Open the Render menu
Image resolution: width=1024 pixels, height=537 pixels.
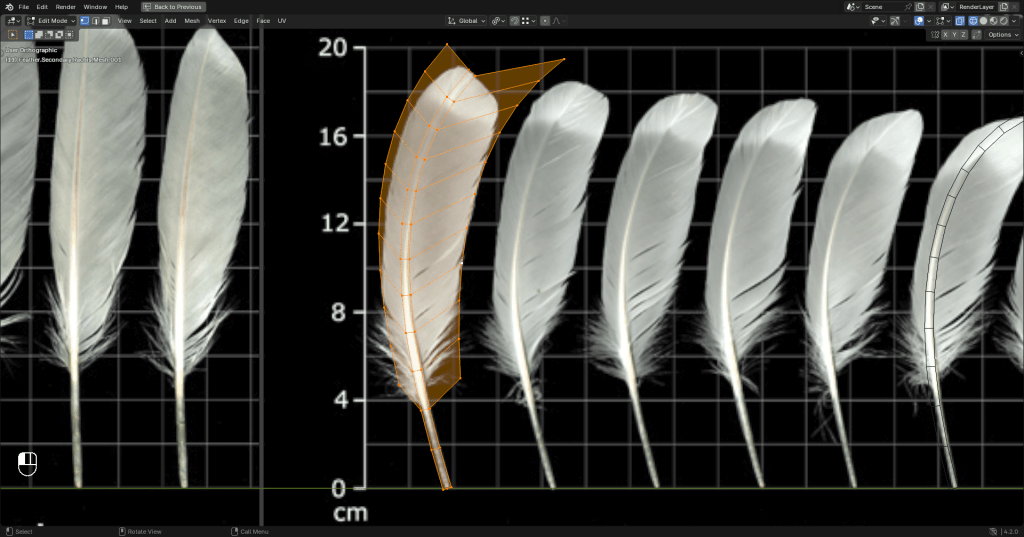pos(65,7)
